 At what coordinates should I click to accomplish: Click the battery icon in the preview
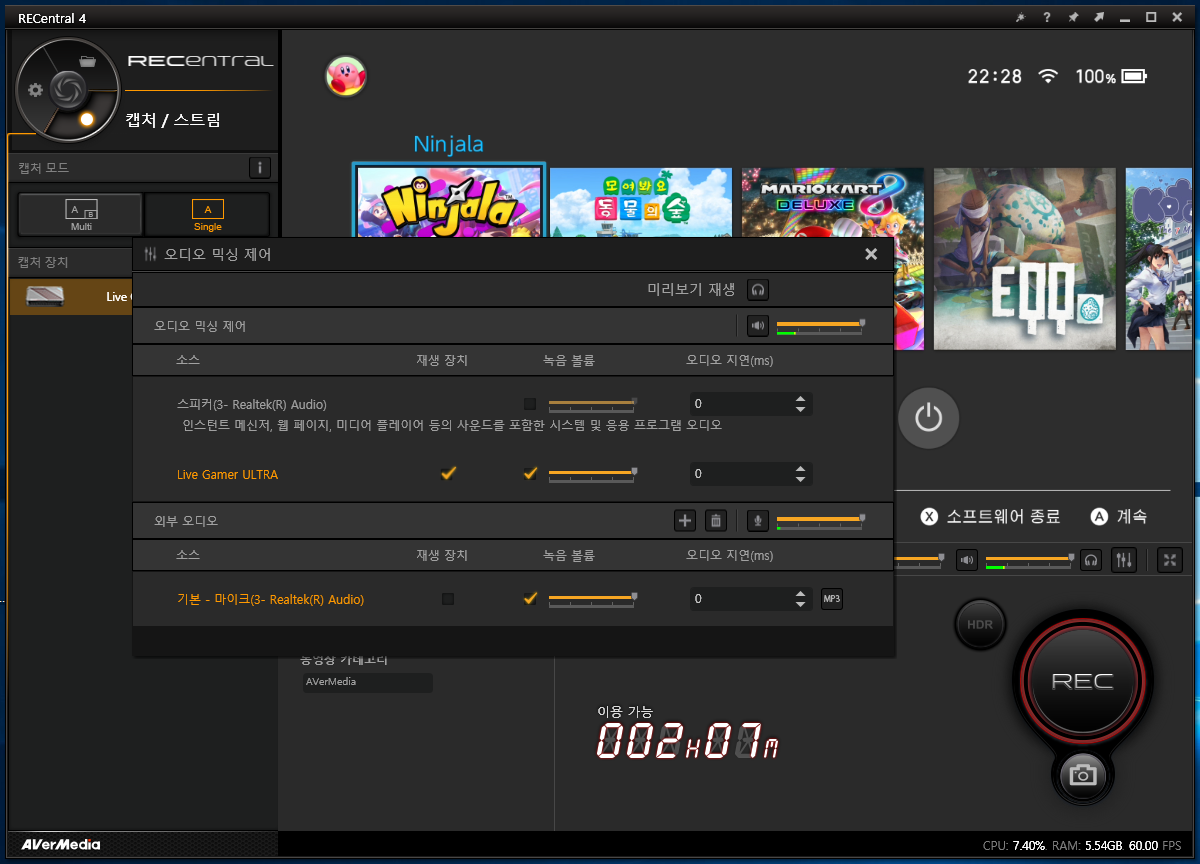point(1134,76)
